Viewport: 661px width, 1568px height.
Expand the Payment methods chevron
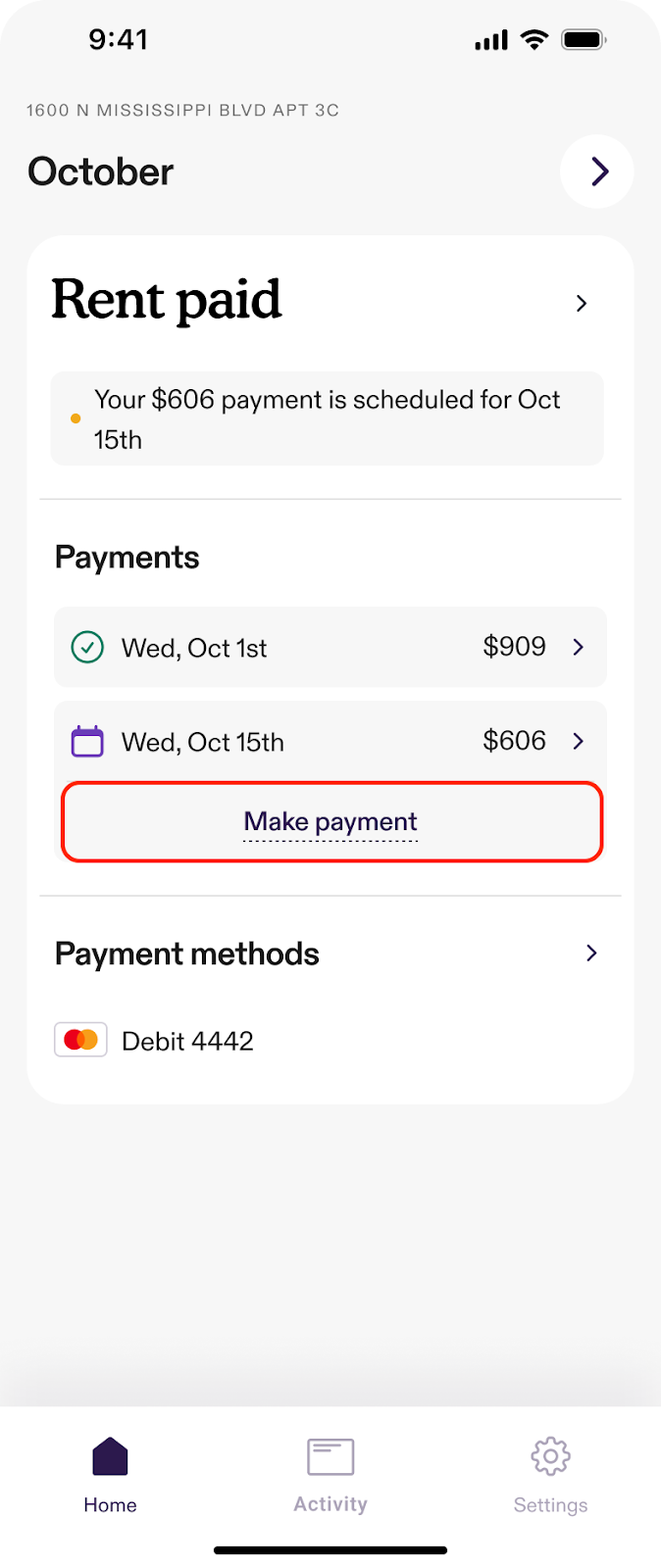point(591,953)
